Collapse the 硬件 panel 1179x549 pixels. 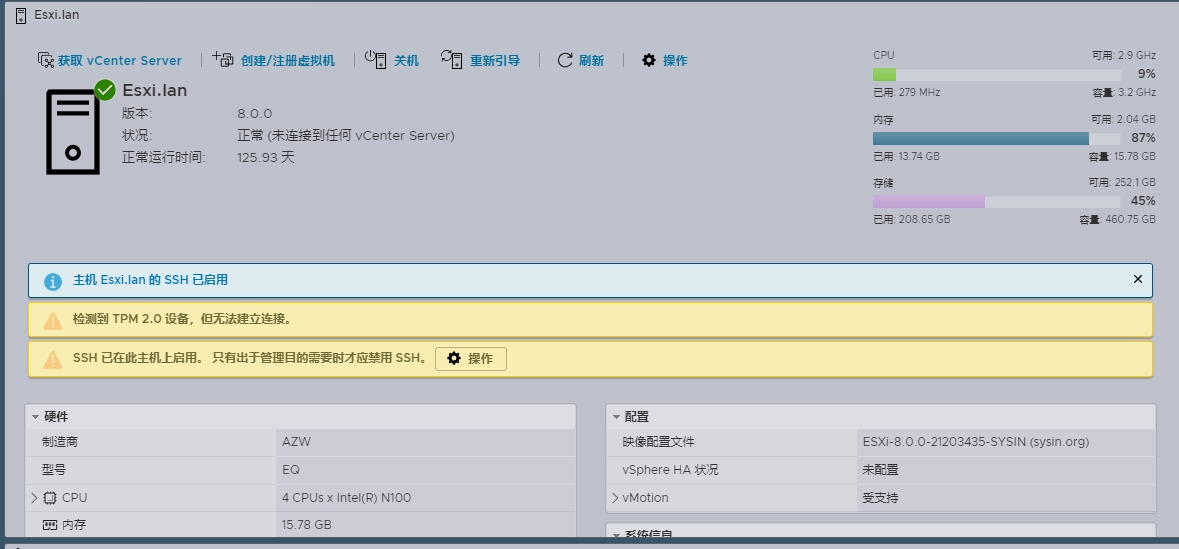tap(35, 417)
